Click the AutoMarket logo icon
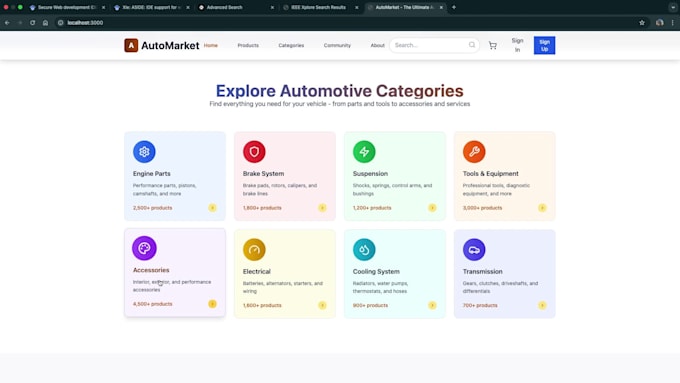680x383 pixels. [131, 45]
